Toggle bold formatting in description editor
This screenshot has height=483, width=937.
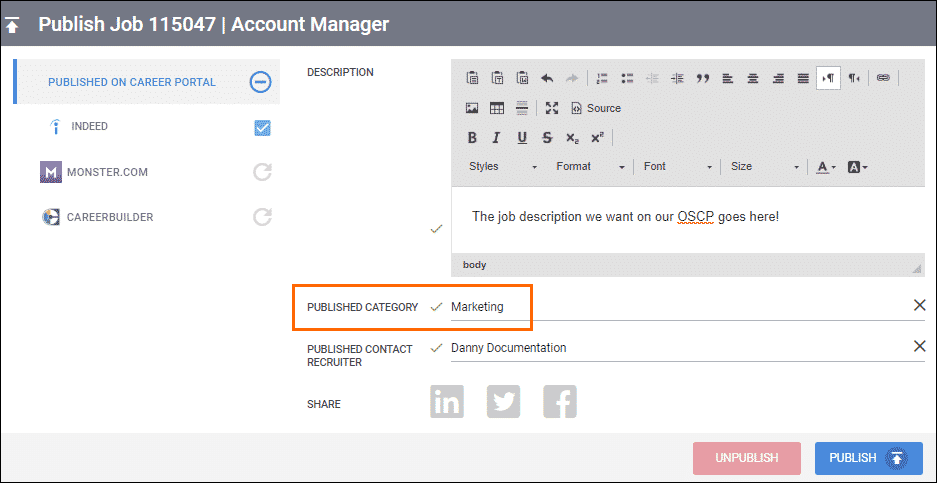pos(472,138)
